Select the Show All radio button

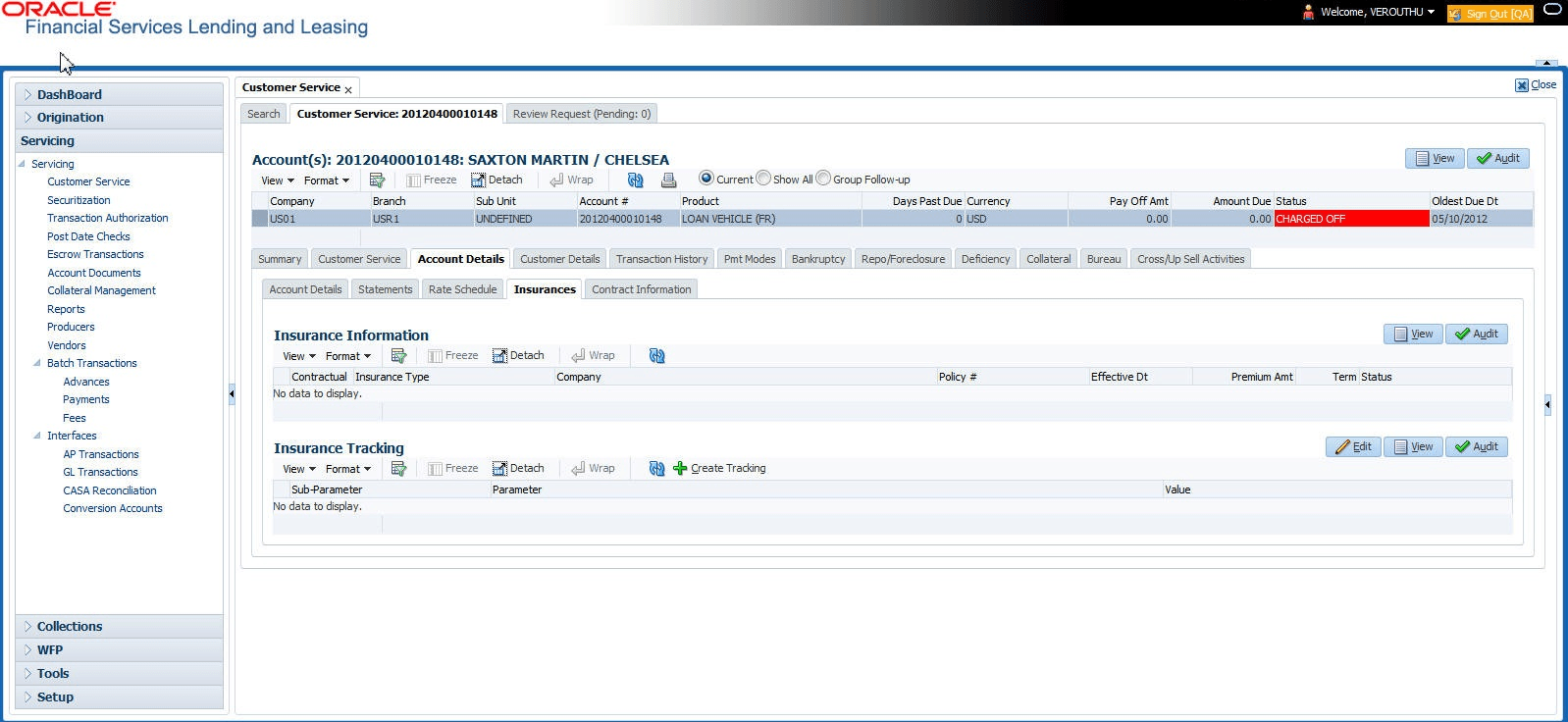click(x=763, y=179)
